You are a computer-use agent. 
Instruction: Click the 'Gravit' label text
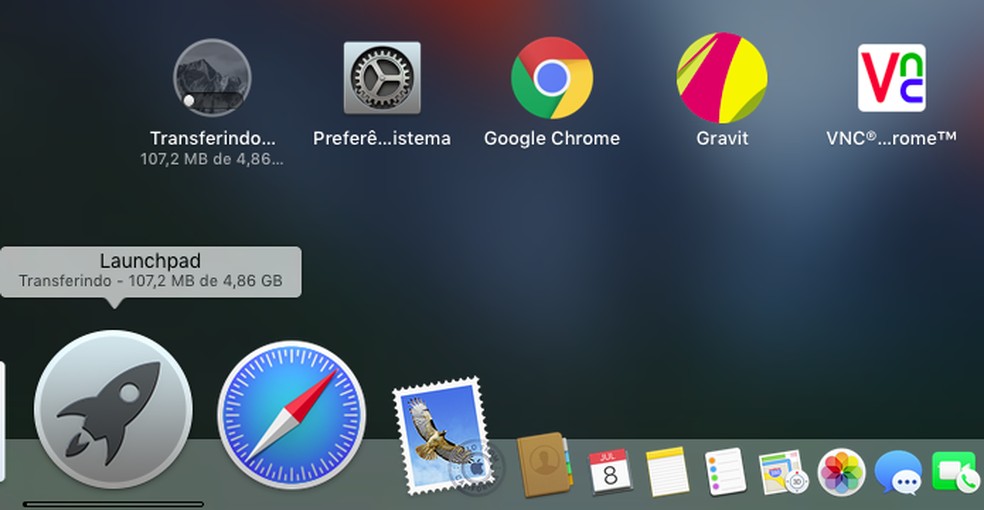(722, 138)
